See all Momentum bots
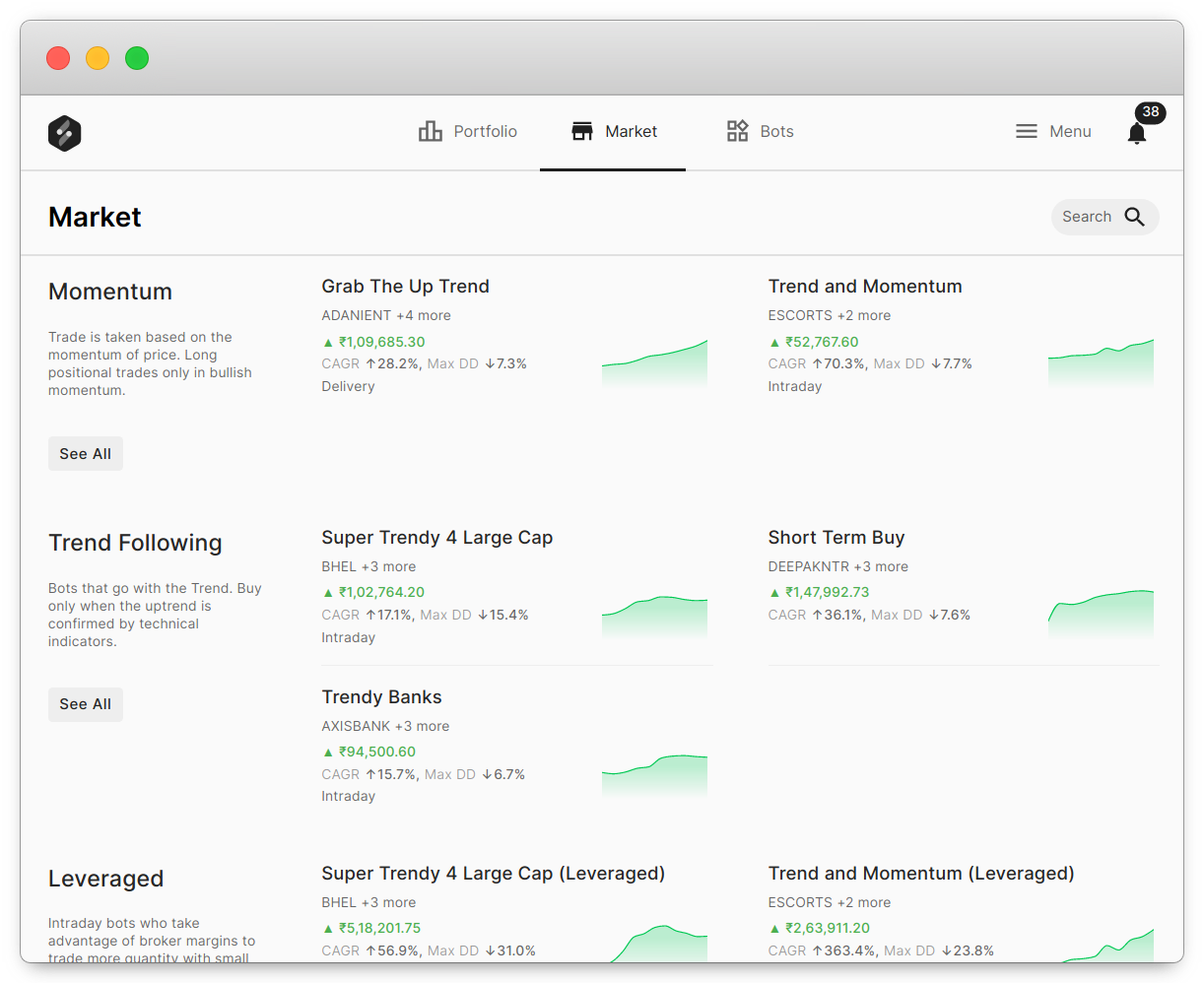Viewport: 1204px width, 983px height. [x=86, y=454]
